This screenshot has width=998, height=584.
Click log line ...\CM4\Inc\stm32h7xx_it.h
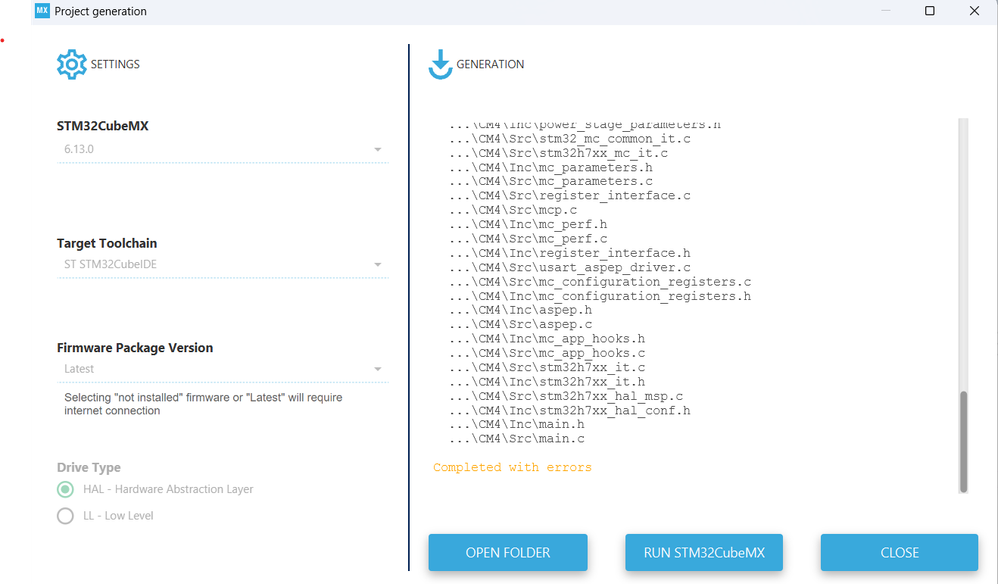(x=547, y=382)
